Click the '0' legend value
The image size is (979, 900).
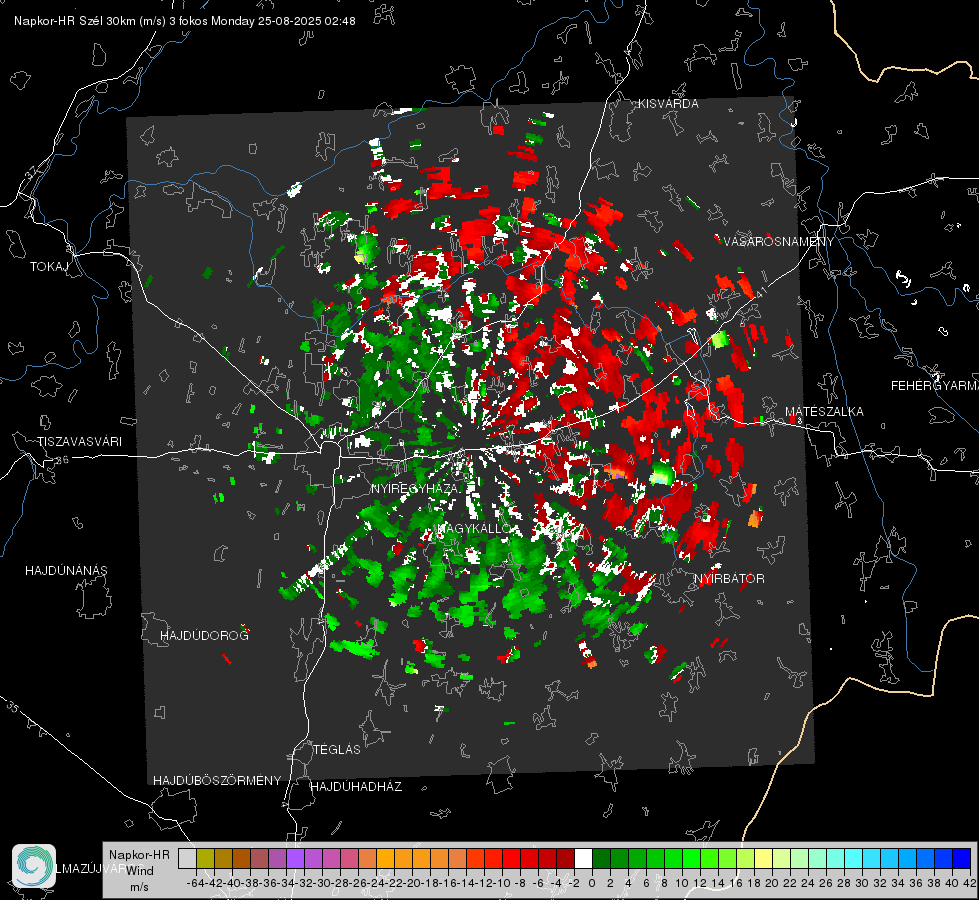coord(592,883)
